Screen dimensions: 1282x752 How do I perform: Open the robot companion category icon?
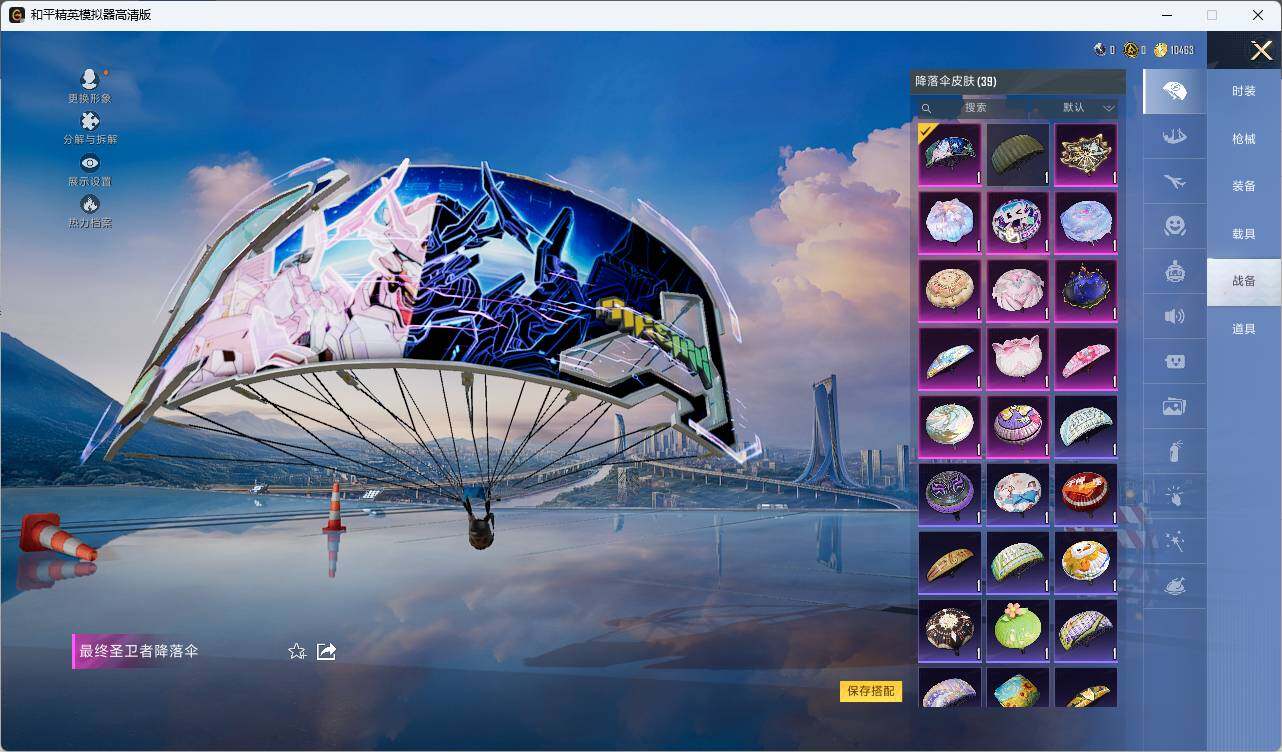coord(1175,271)
